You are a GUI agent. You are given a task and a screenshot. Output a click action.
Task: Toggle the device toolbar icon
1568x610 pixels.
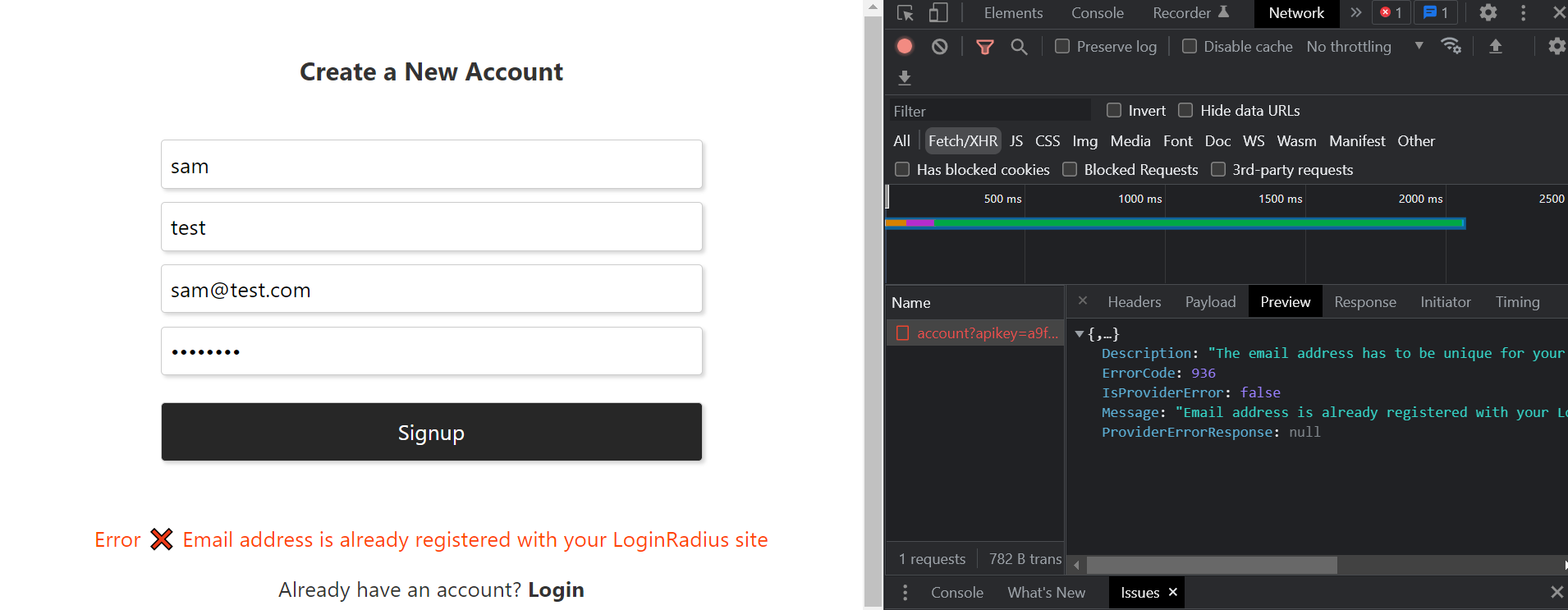point(938,13)
